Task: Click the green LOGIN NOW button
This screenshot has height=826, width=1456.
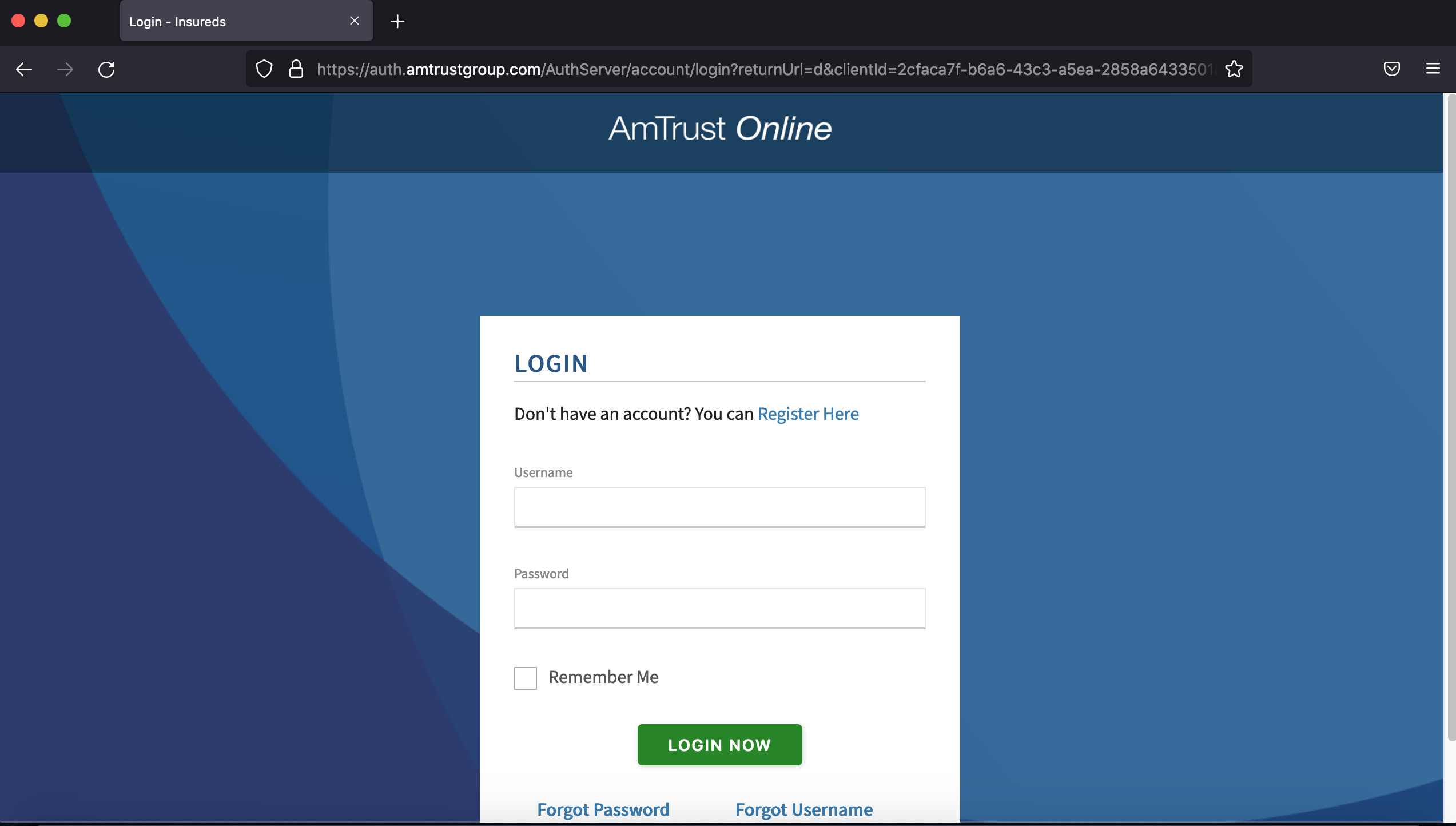Action: [x=719, y=744]
